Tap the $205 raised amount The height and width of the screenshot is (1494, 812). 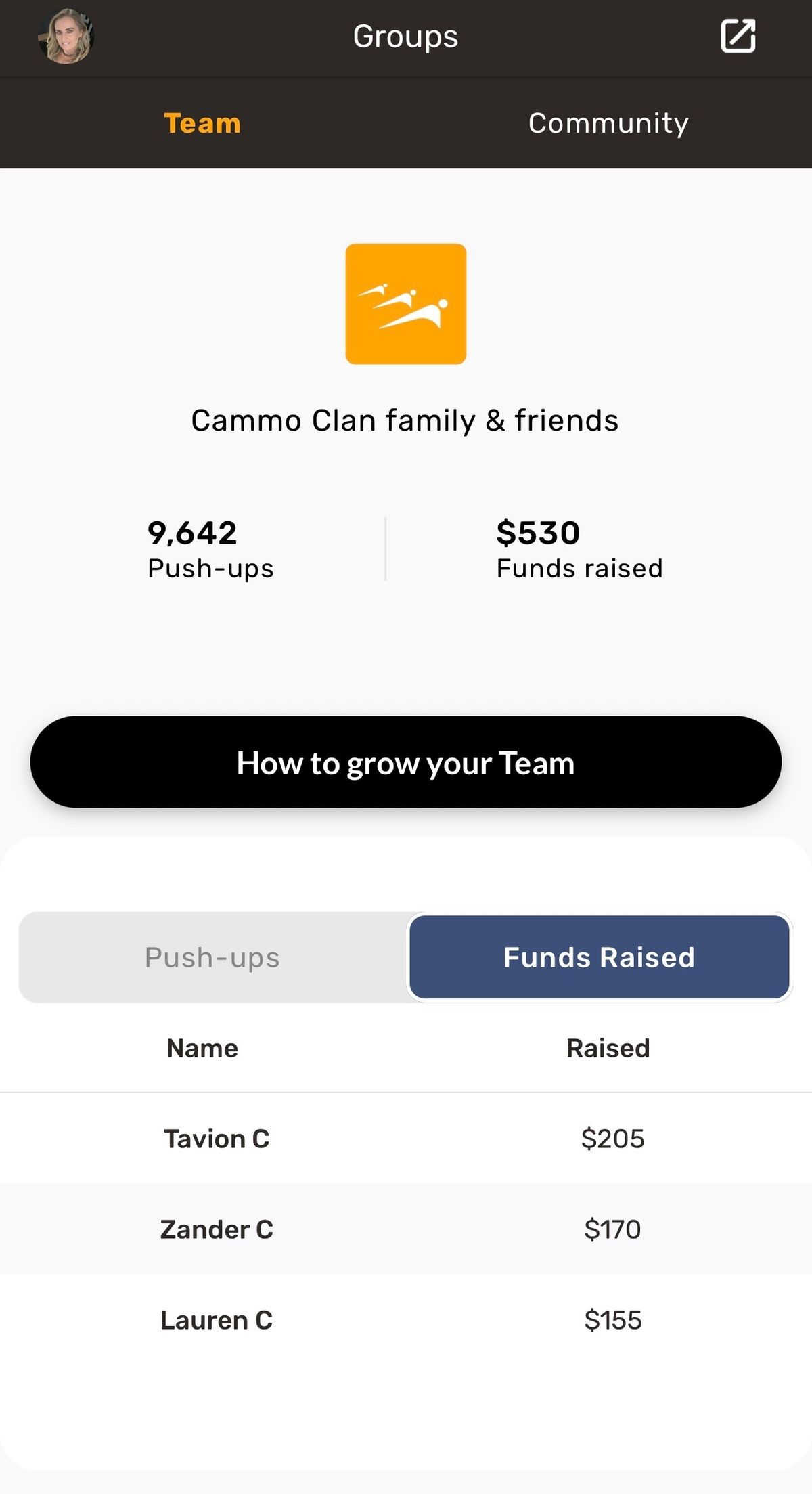coord(612,1139)
